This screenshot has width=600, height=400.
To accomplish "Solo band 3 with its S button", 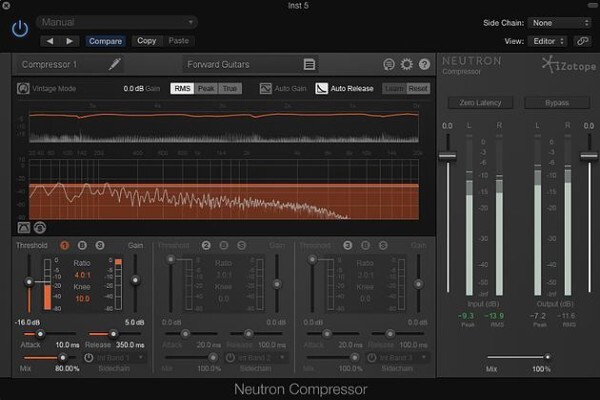I will pos(383,245).
